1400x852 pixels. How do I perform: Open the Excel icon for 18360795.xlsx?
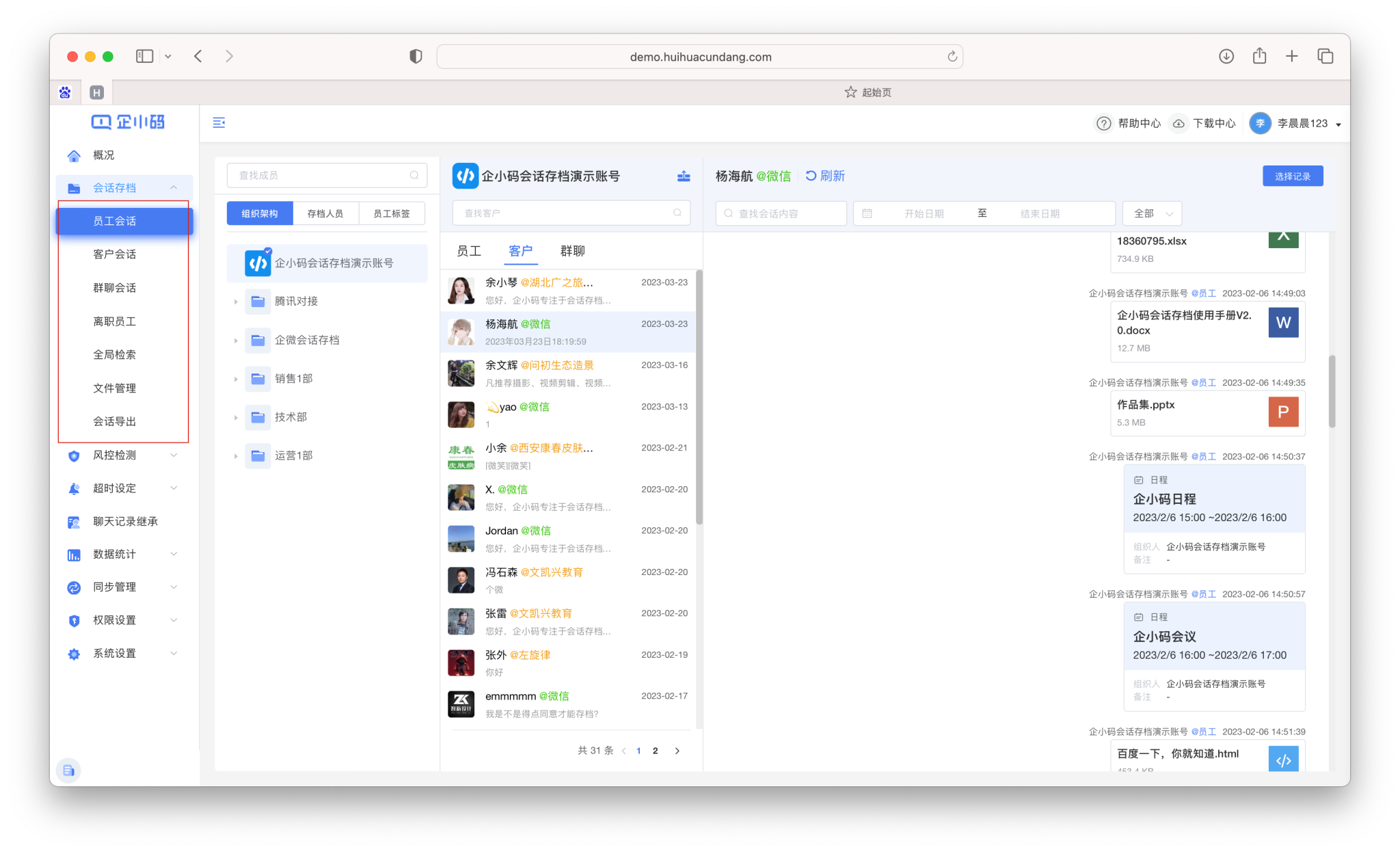coord(1284,239)
